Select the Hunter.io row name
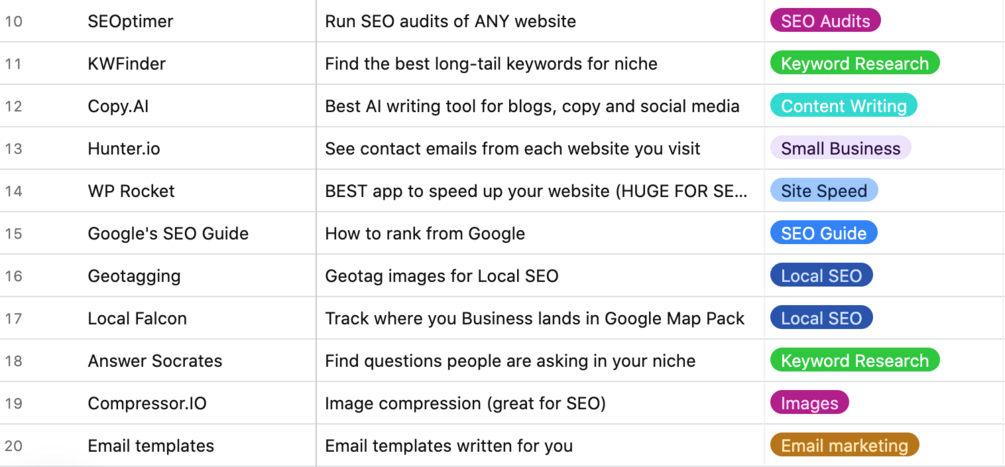Viewport: 1005px width, 467px height. click(124, 149)
